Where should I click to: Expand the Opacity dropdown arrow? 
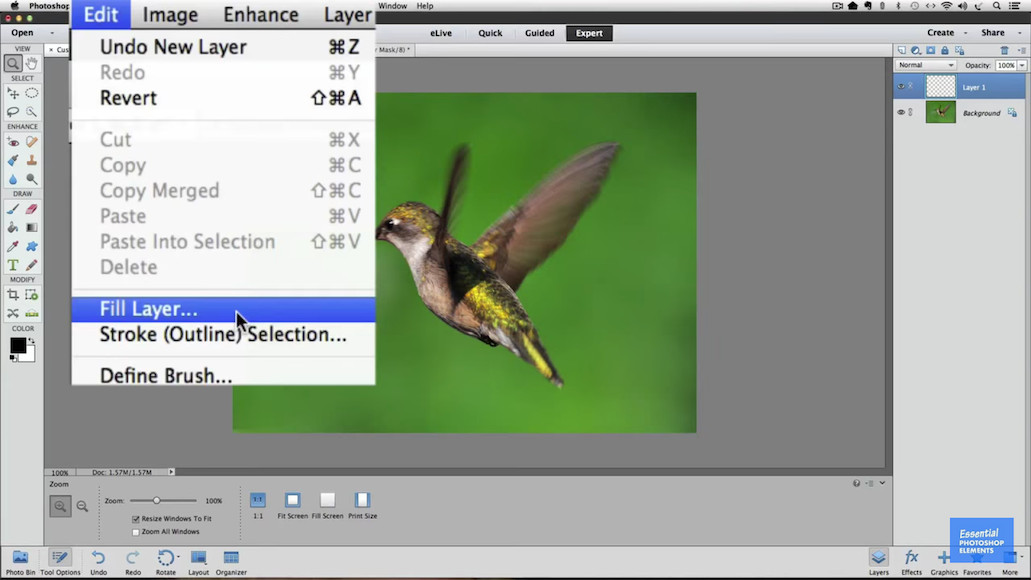[x=1021, y=65]
